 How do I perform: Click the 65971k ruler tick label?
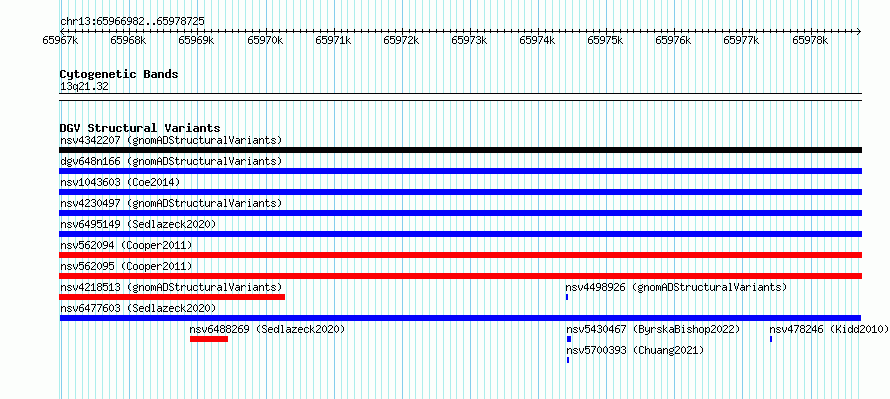(333, 40)
